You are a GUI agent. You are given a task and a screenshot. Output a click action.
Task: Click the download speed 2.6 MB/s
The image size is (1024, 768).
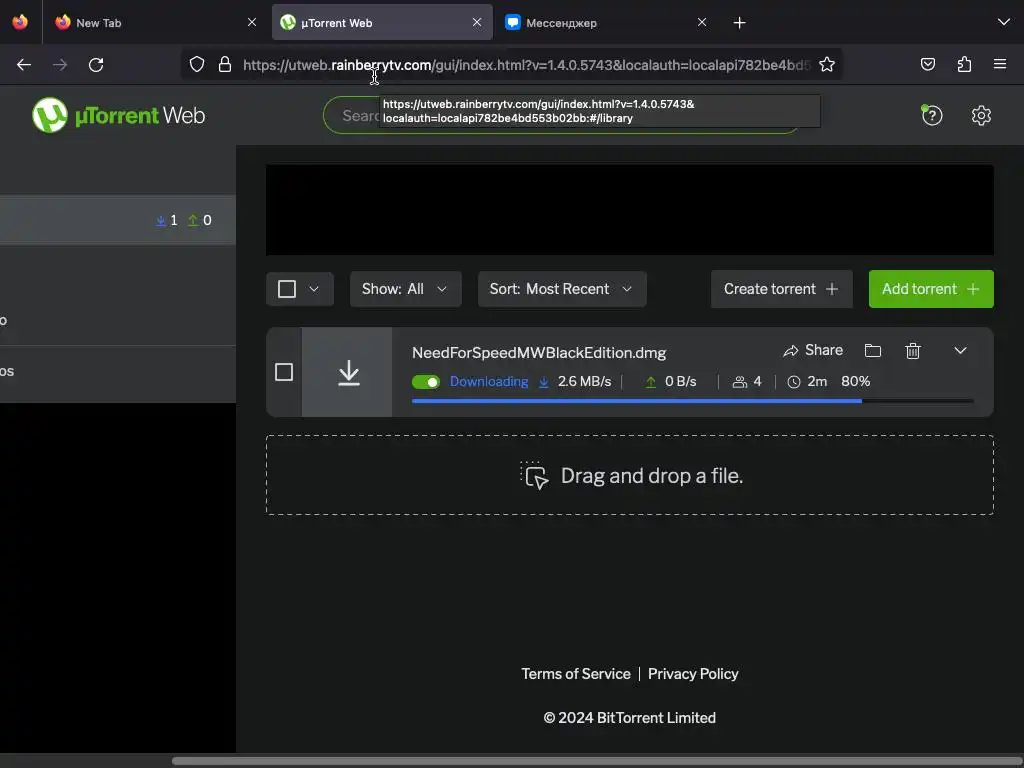tap(584, 381)
